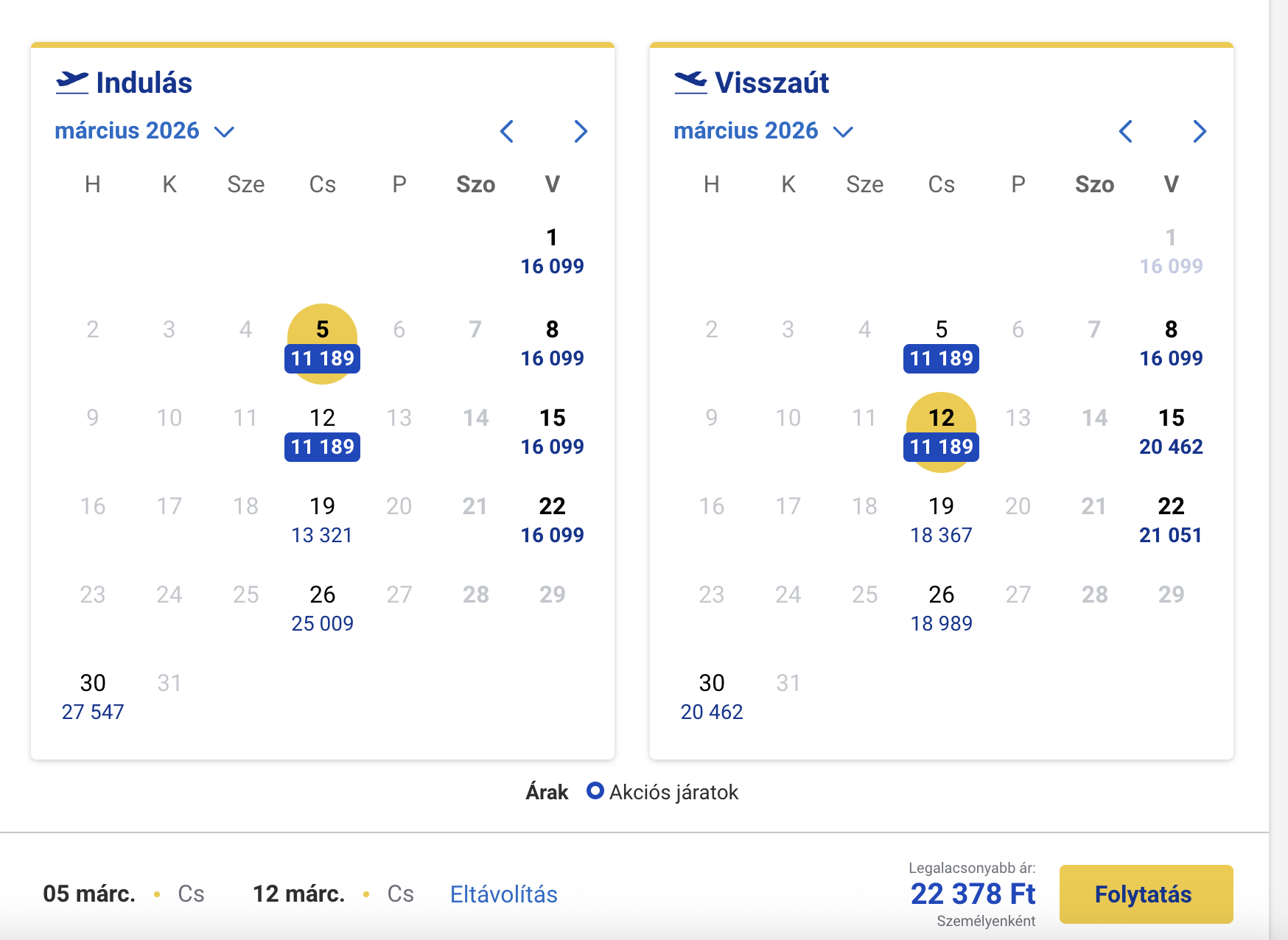This screenshot has height=940, width=1288.
Task: Go to next month in Visszaút calendar
Action: click(1200, 132)
